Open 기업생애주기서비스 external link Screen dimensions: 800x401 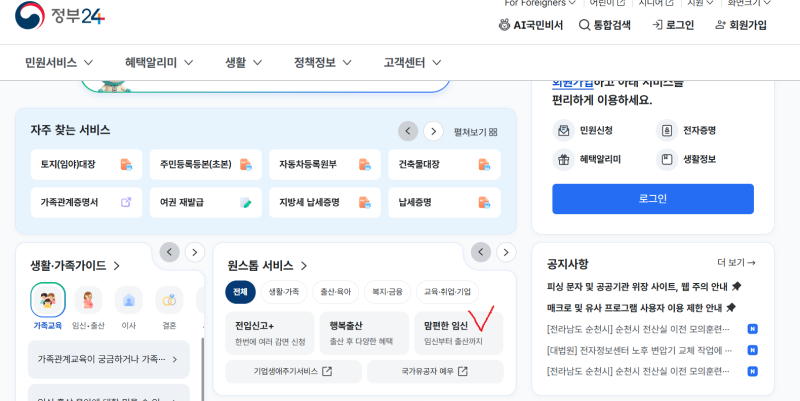293,371
